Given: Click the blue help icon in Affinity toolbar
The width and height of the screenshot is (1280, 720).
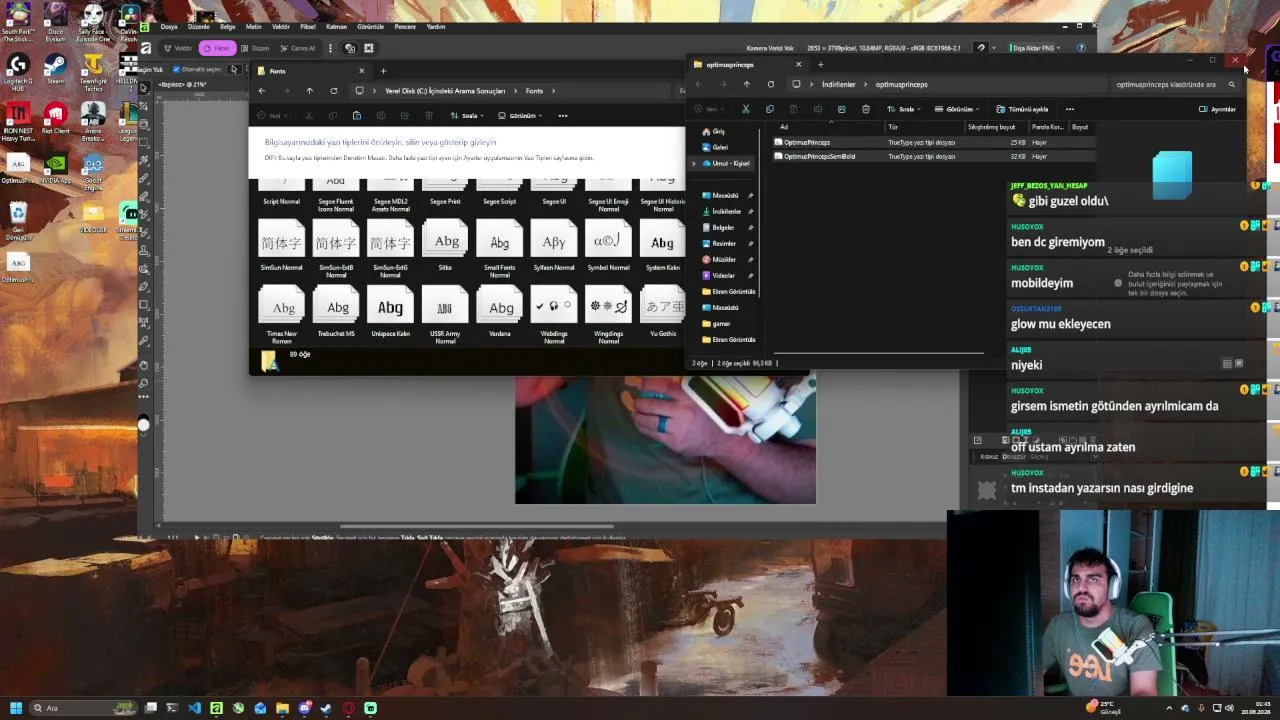Looking at the screenshot, I should [1081, 48].
